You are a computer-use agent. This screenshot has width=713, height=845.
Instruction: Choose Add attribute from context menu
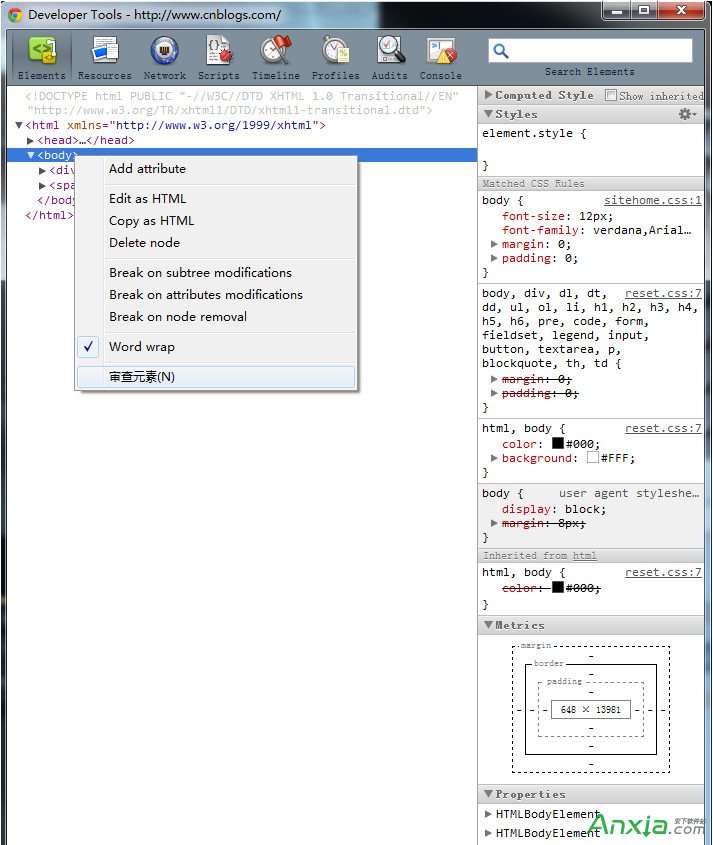coord(216,169)
